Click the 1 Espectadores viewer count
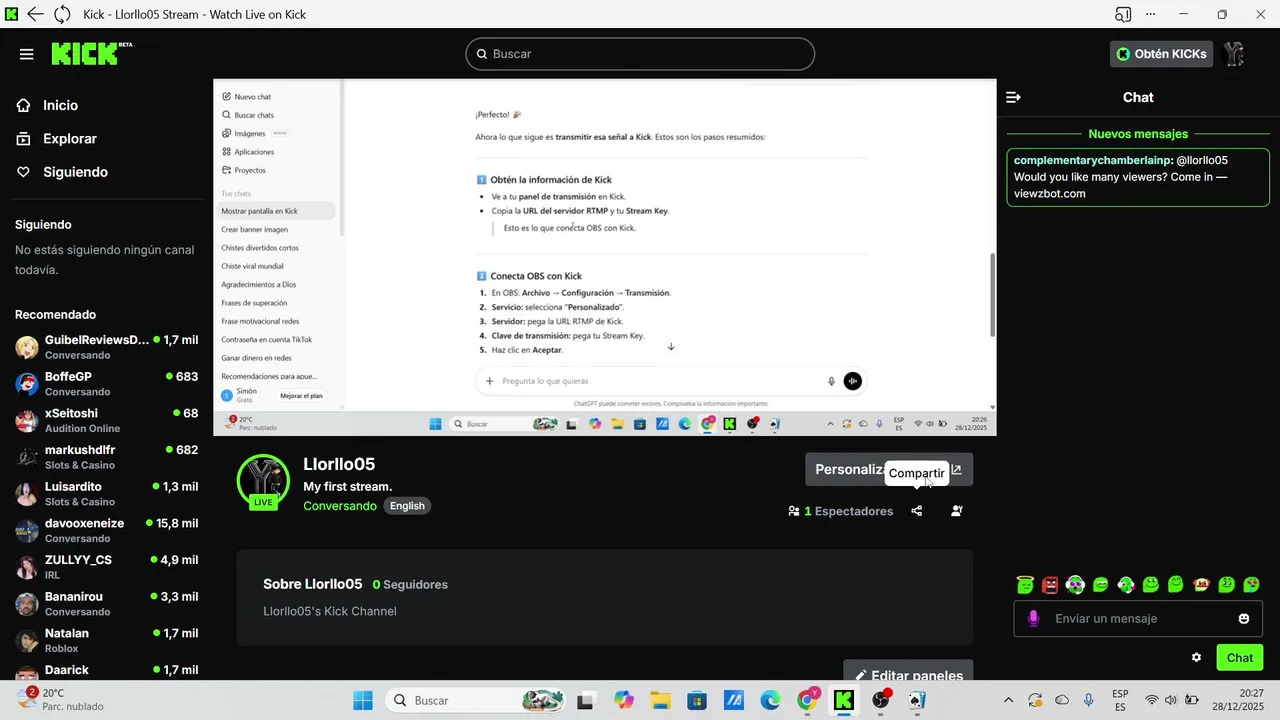 pyautogui.click(x=840, y=511)
